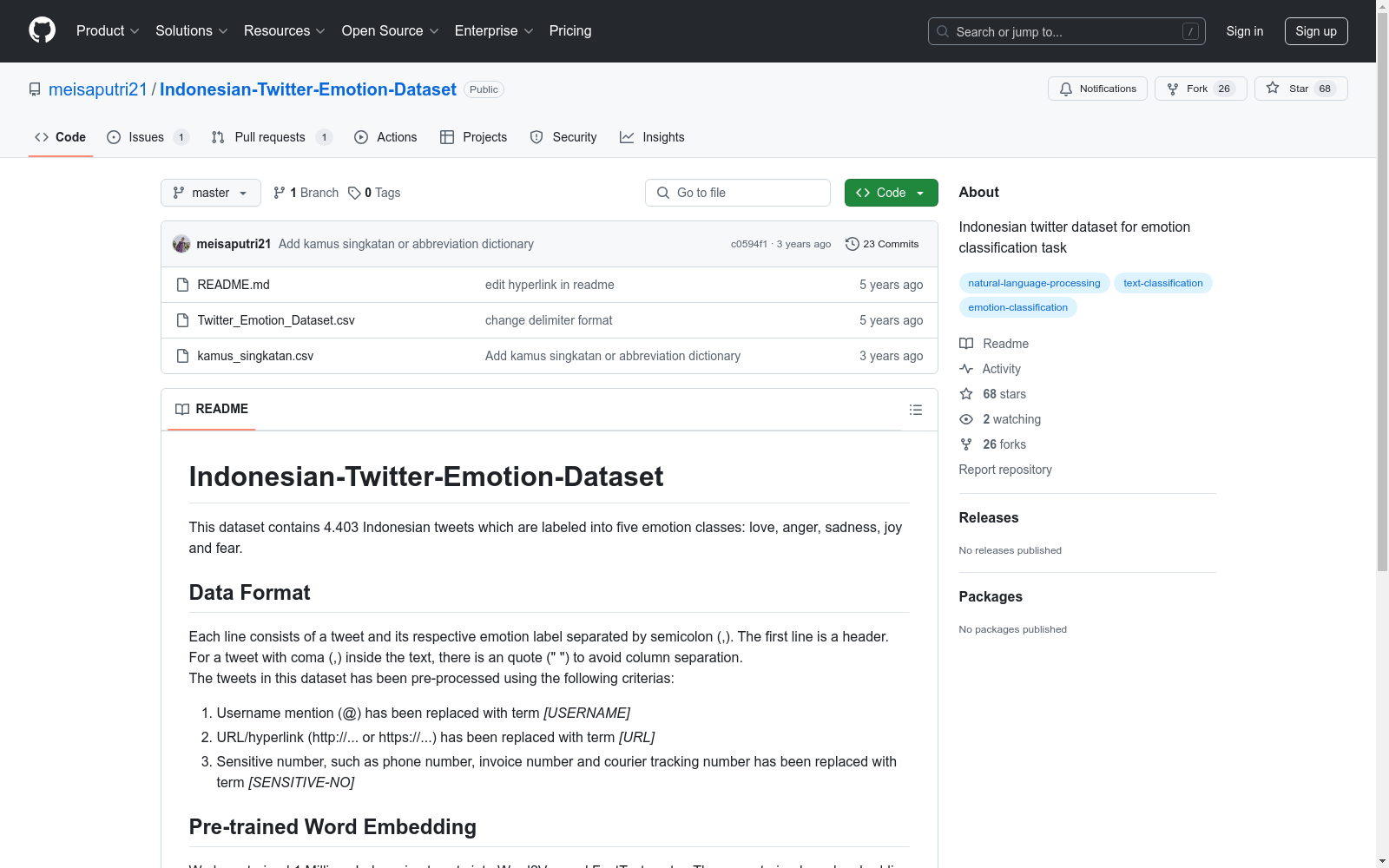Image resolution: width=1389 pixels, height=868 pixels.
Task: Open 'change delimiter format' commit message
Action: point(549,320)
